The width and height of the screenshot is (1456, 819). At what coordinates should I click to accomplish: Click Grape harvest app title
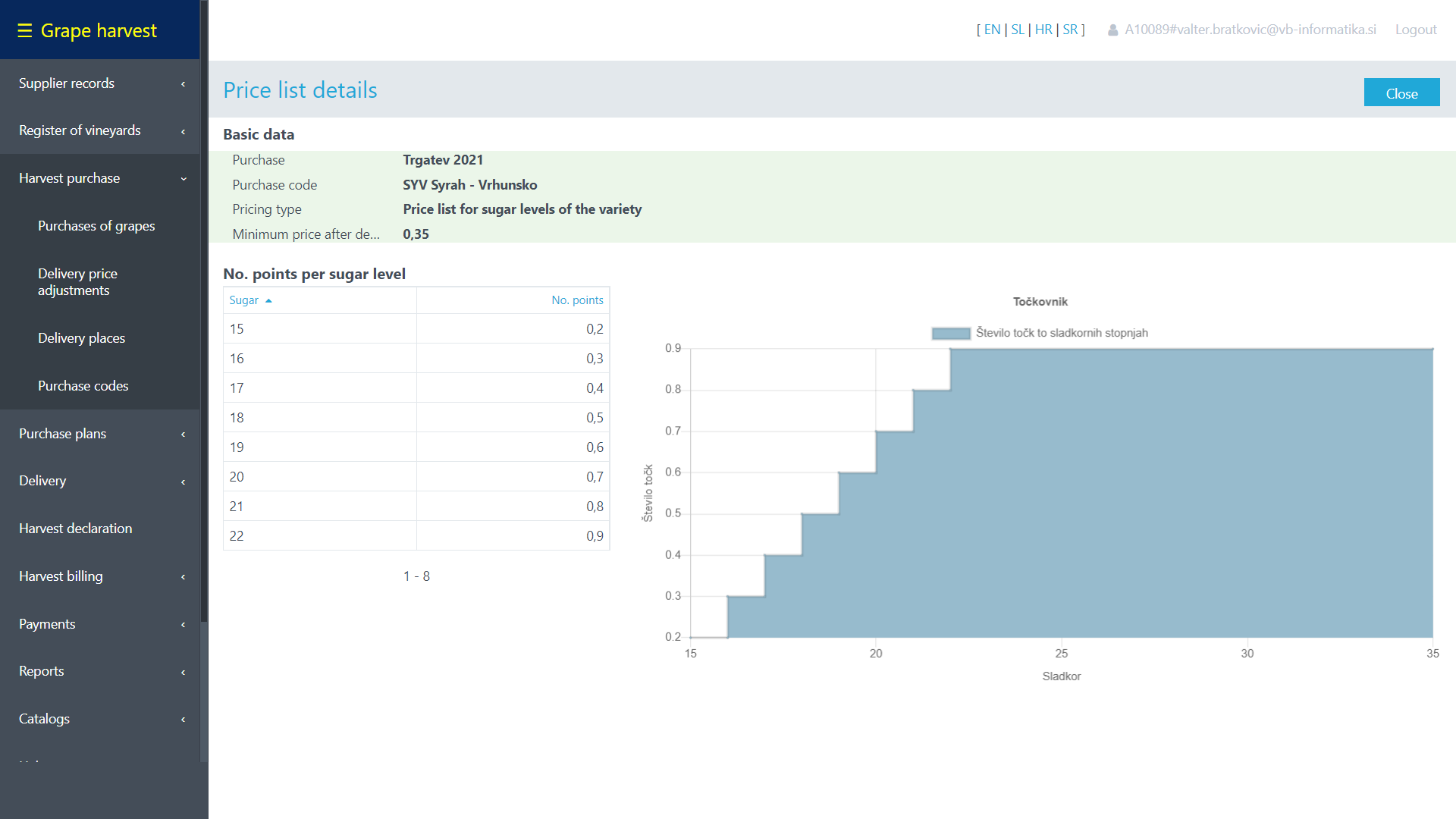pos(99,30)
